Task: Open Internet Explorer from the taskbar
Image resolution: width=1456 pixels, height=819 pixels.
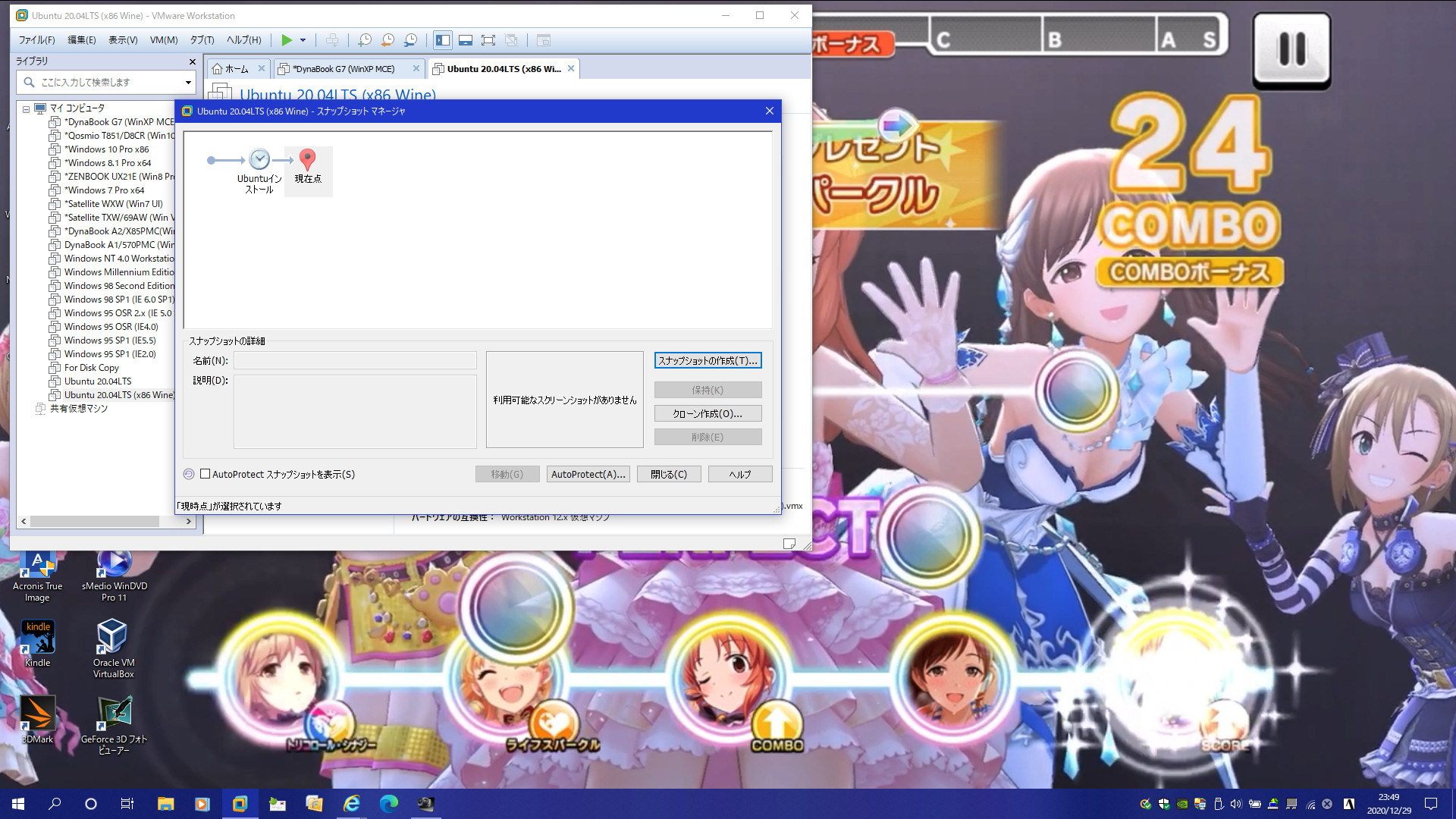Action: [x=351, y=804]
